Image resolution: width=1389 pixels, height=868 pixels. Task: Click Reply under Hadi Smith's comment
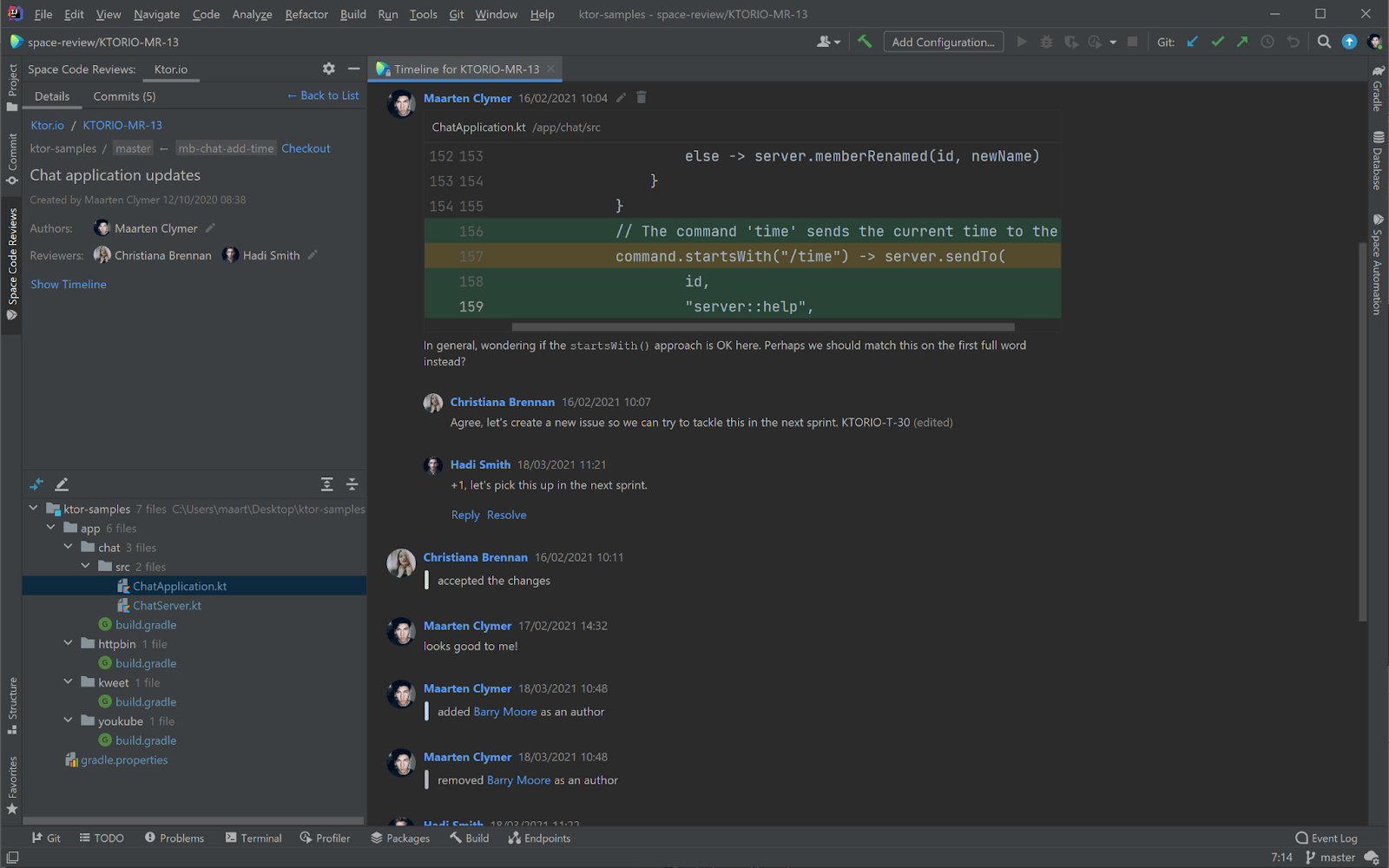[x=465, y=515]
